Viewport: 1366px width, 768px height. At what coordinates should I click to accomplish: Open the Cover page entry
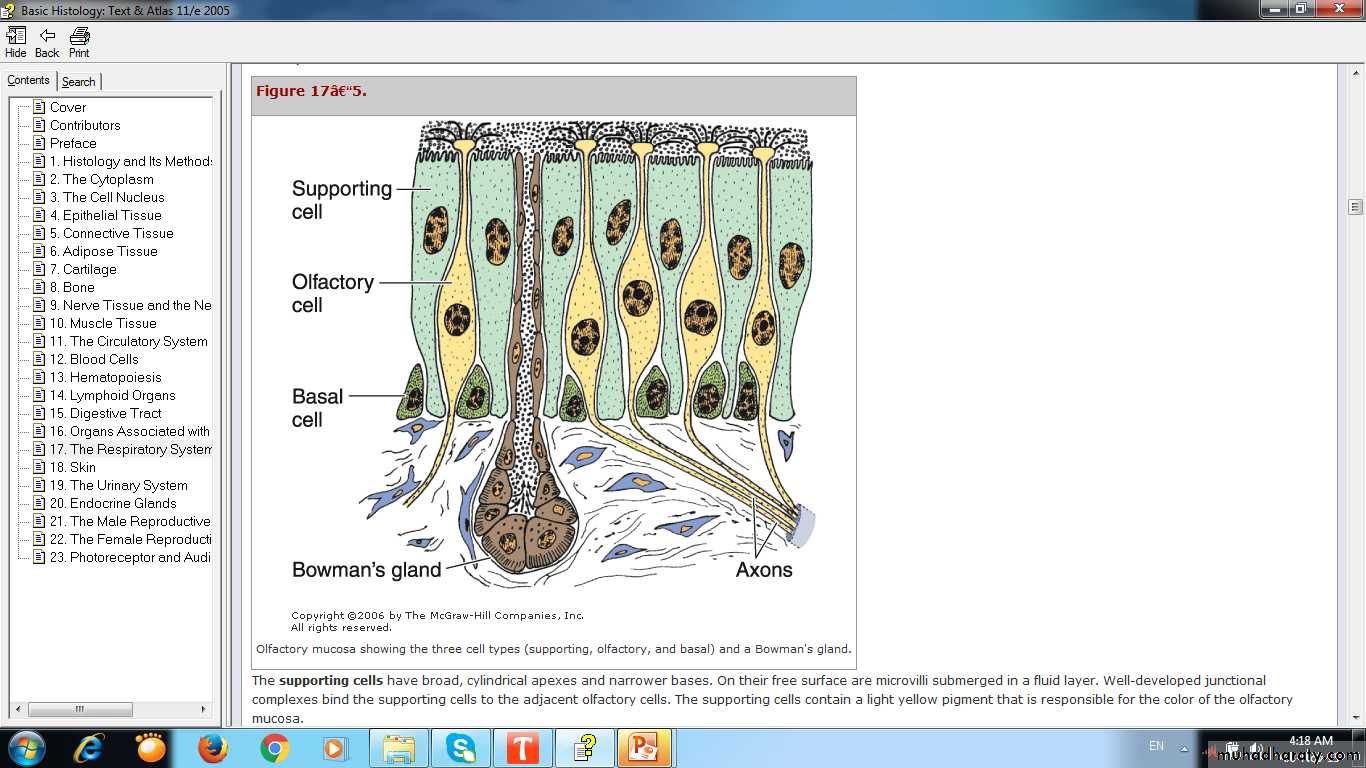(x=68, y=107)
